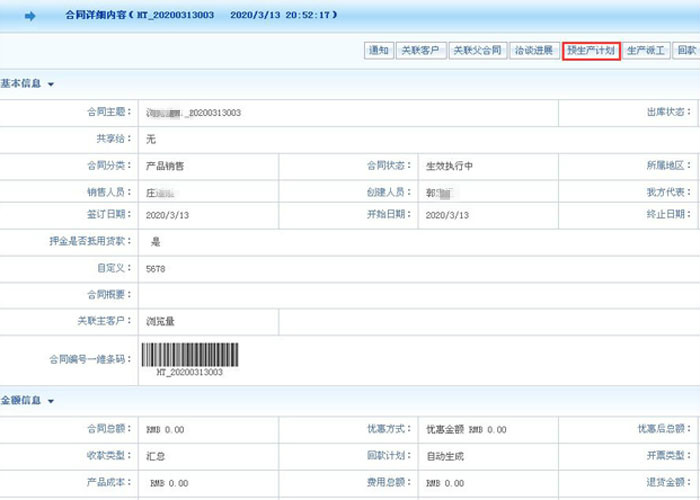Click the 汇总 payment type value
The height and width of the screenshot is (500, 700).
155,455
